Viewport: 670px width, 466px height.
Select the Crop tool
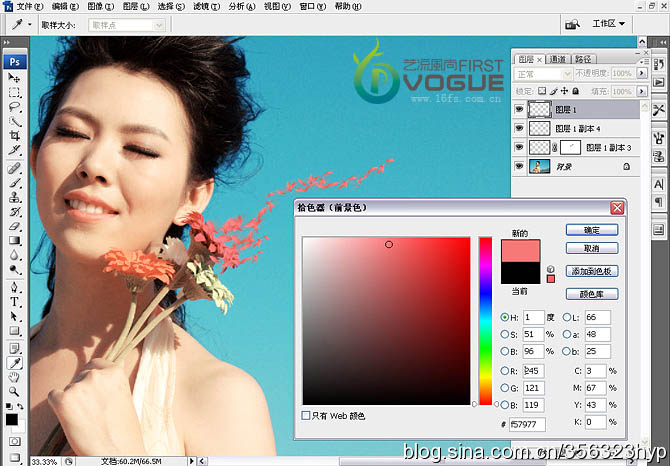click(x=15, y=135)
